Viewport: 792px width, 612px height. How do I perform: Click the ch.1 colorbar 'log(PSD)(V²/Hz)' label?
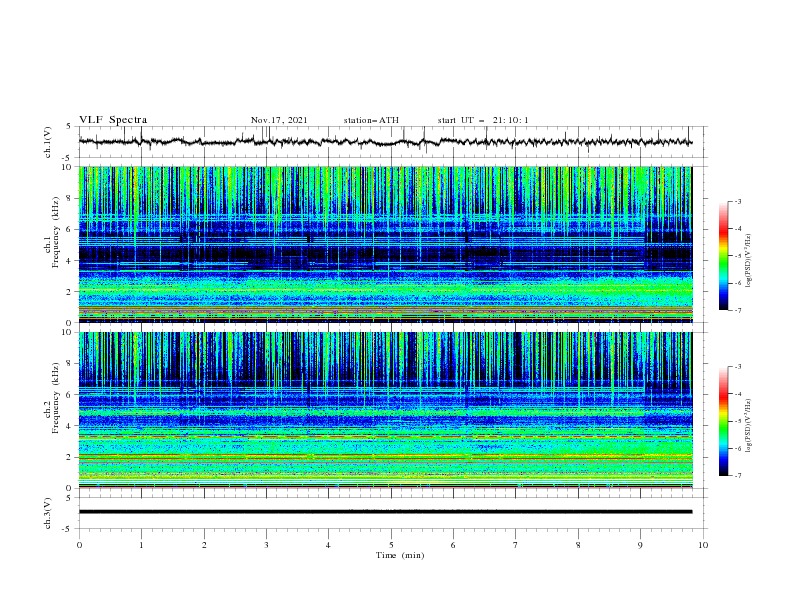(x=749, y=260)
